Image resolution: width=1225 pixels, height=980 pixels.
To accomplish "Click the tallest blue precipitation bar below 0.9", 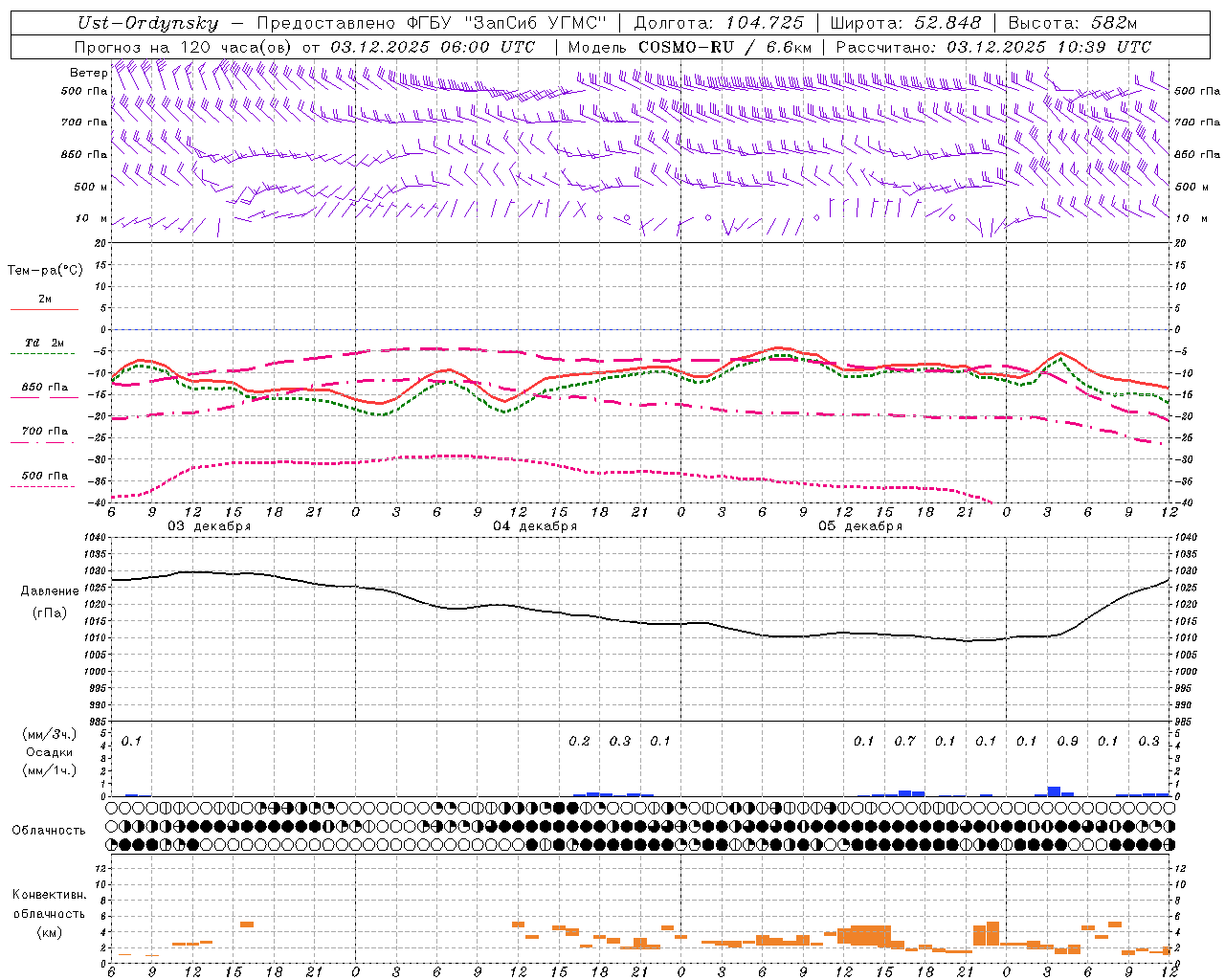I will click(x=1054, y=791).
